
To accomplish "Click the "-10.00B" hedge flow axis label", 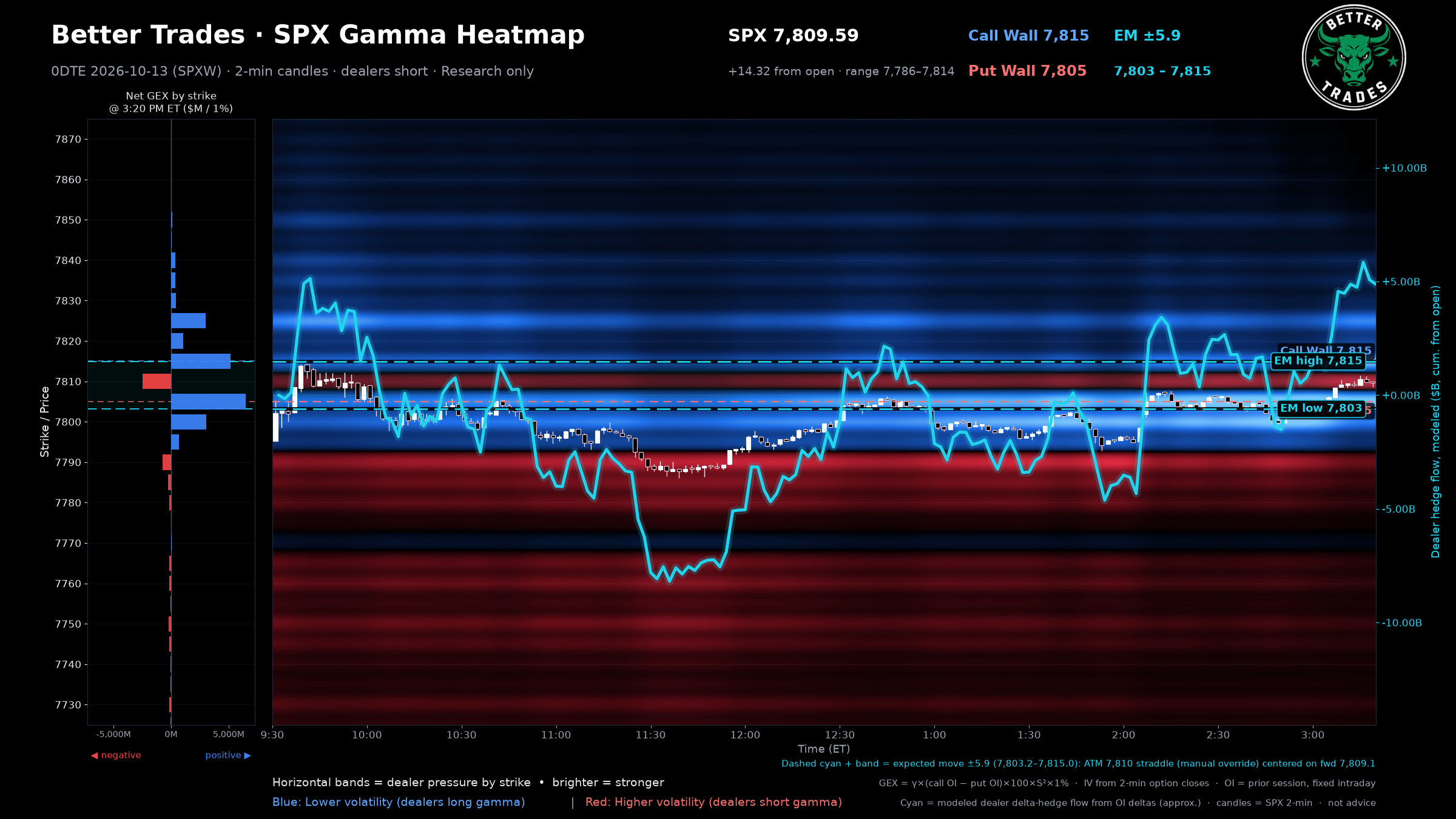I will tap(1402, 623).
